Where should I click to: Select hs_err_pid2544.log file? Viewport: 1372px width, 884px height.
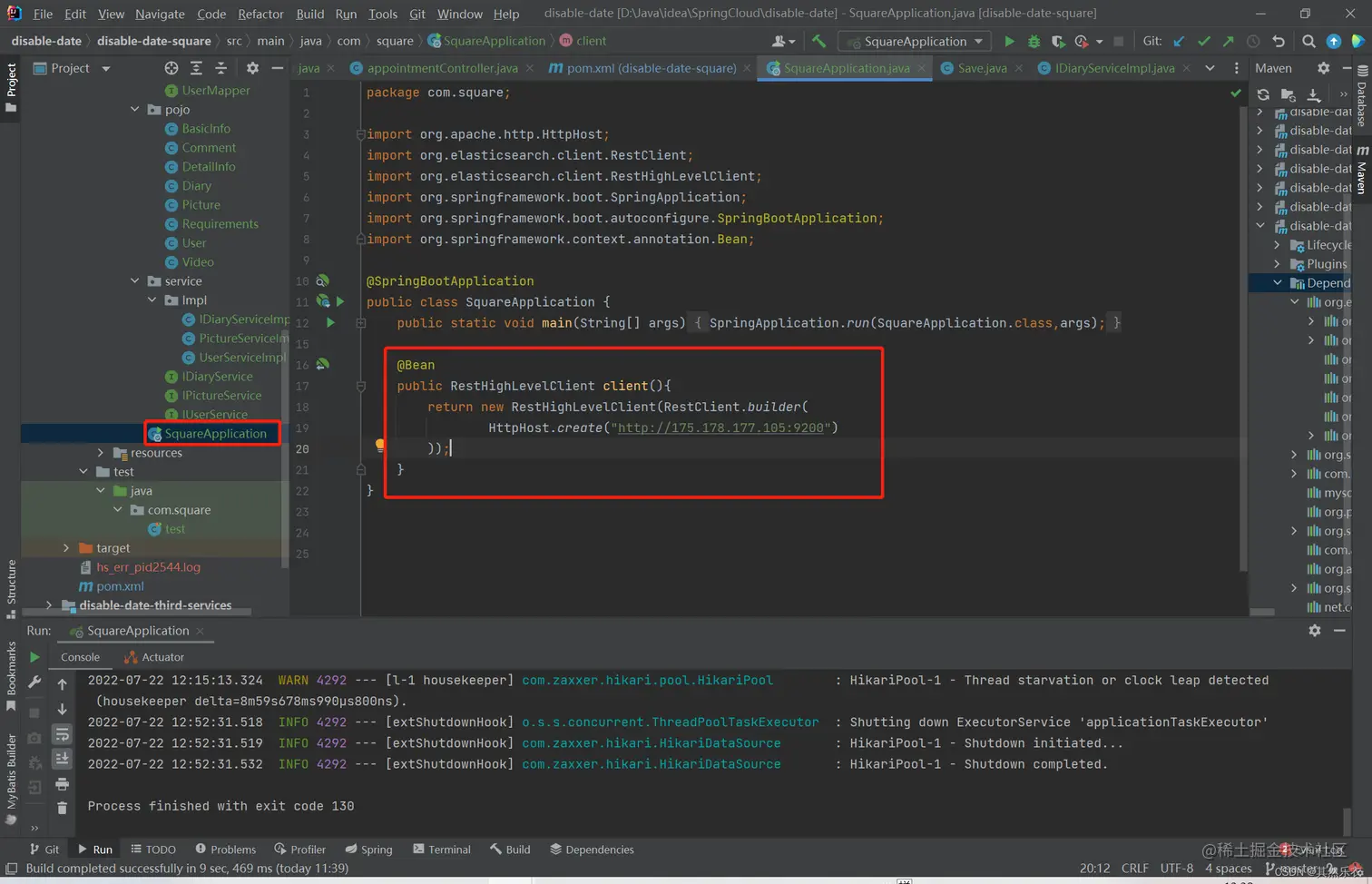click(x=148, y=566)
